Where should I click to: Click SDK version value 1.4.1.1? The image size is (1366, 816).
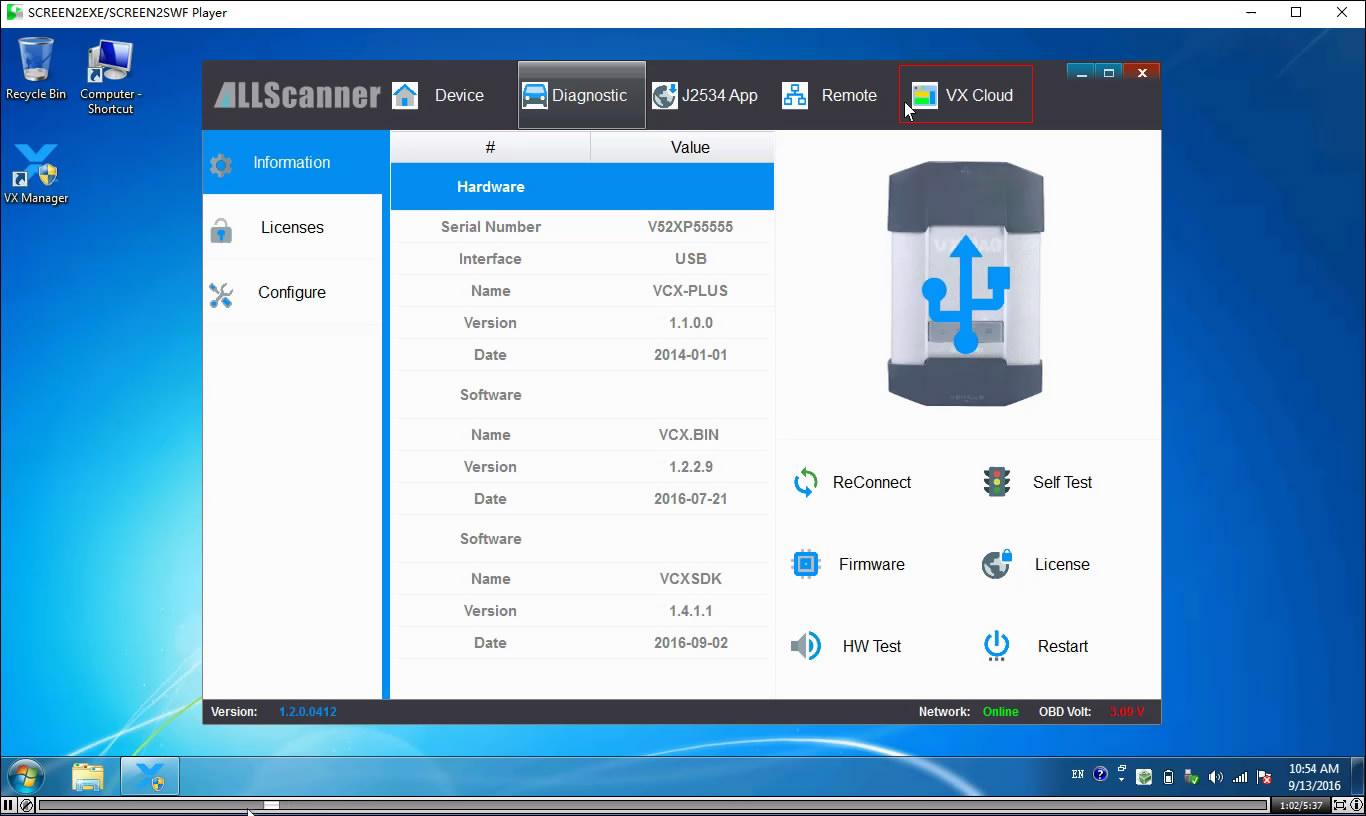click(690, 611)
